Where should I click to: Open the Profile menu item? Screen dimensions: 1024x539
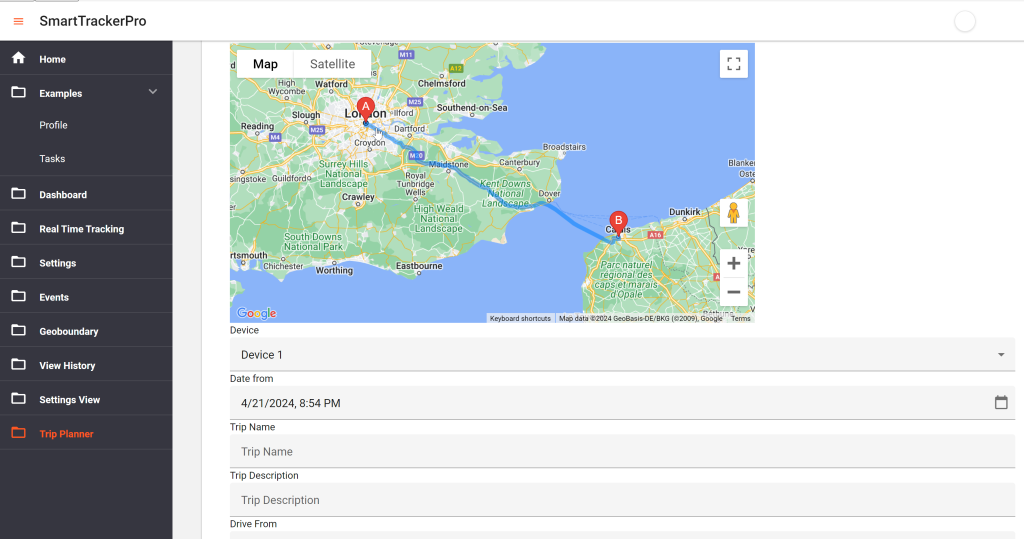click(54, 125)
